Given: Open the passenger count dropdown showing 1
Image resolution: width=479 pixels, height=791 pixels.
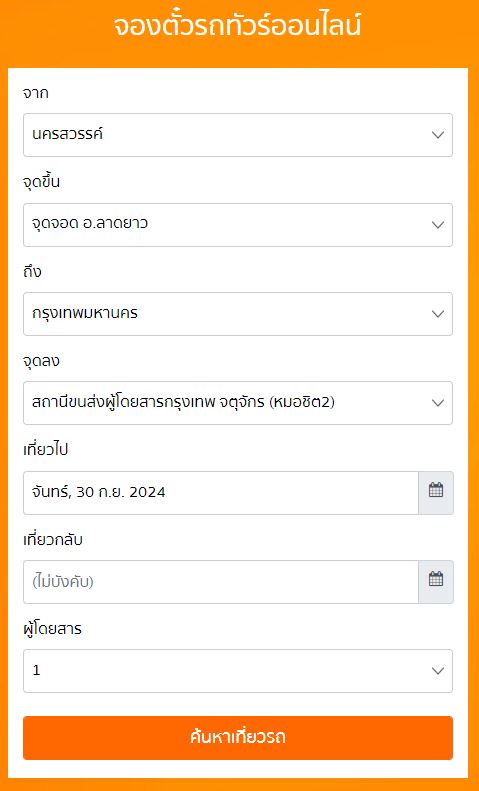Looking at the screenshot, I should coord(238,670).
